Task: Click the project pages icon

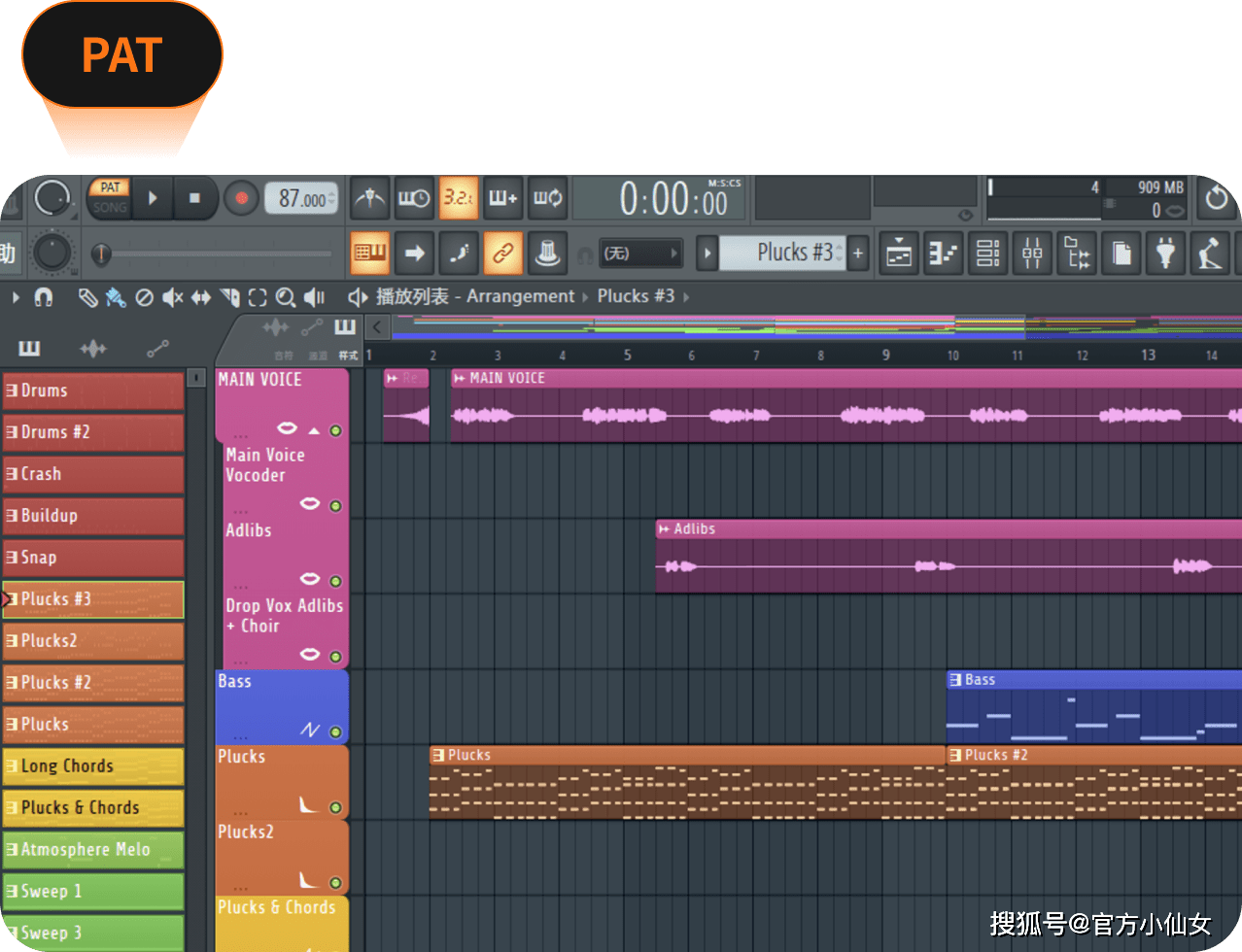Action: [x=1121, y=255]
